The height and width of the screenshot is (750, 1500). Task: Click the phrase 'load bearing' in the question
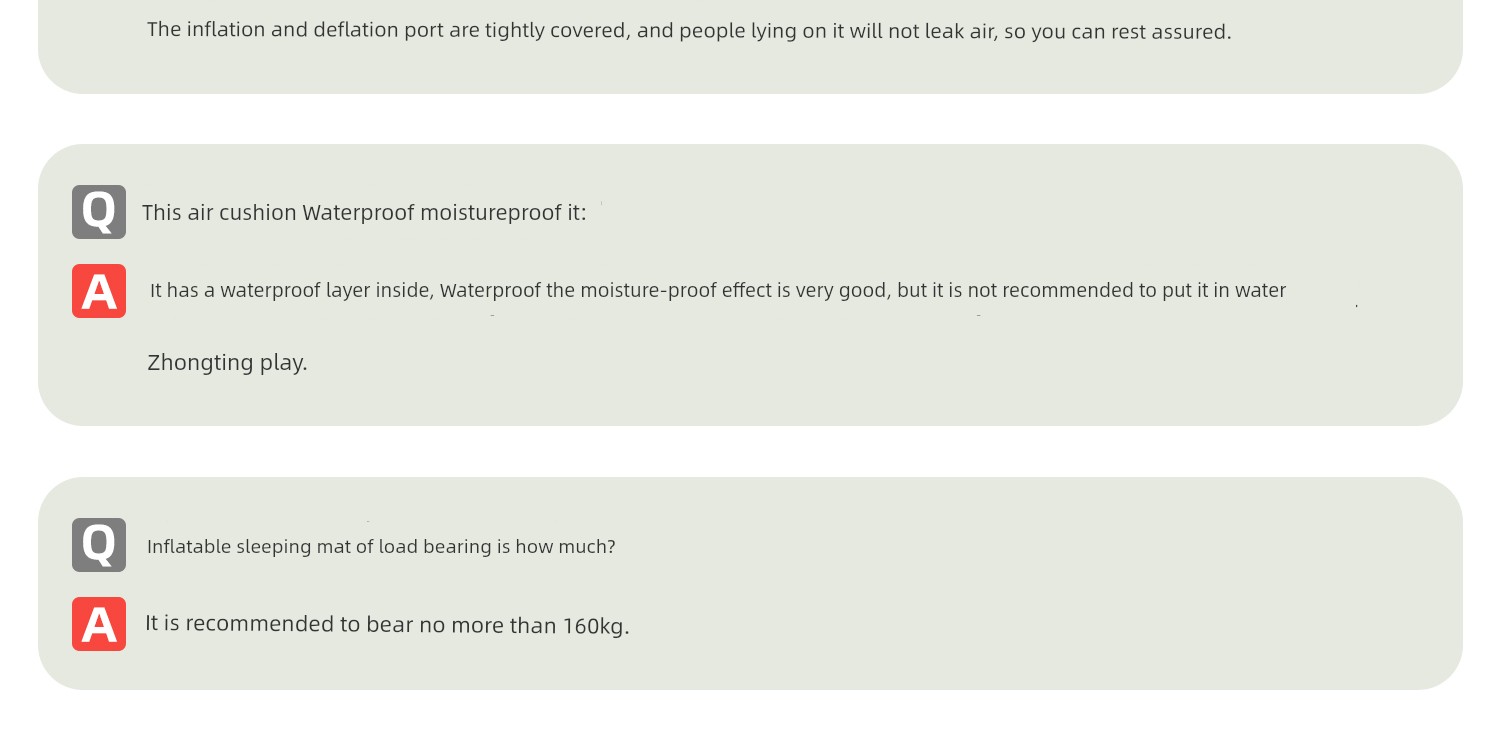click(x=436, y=547)
